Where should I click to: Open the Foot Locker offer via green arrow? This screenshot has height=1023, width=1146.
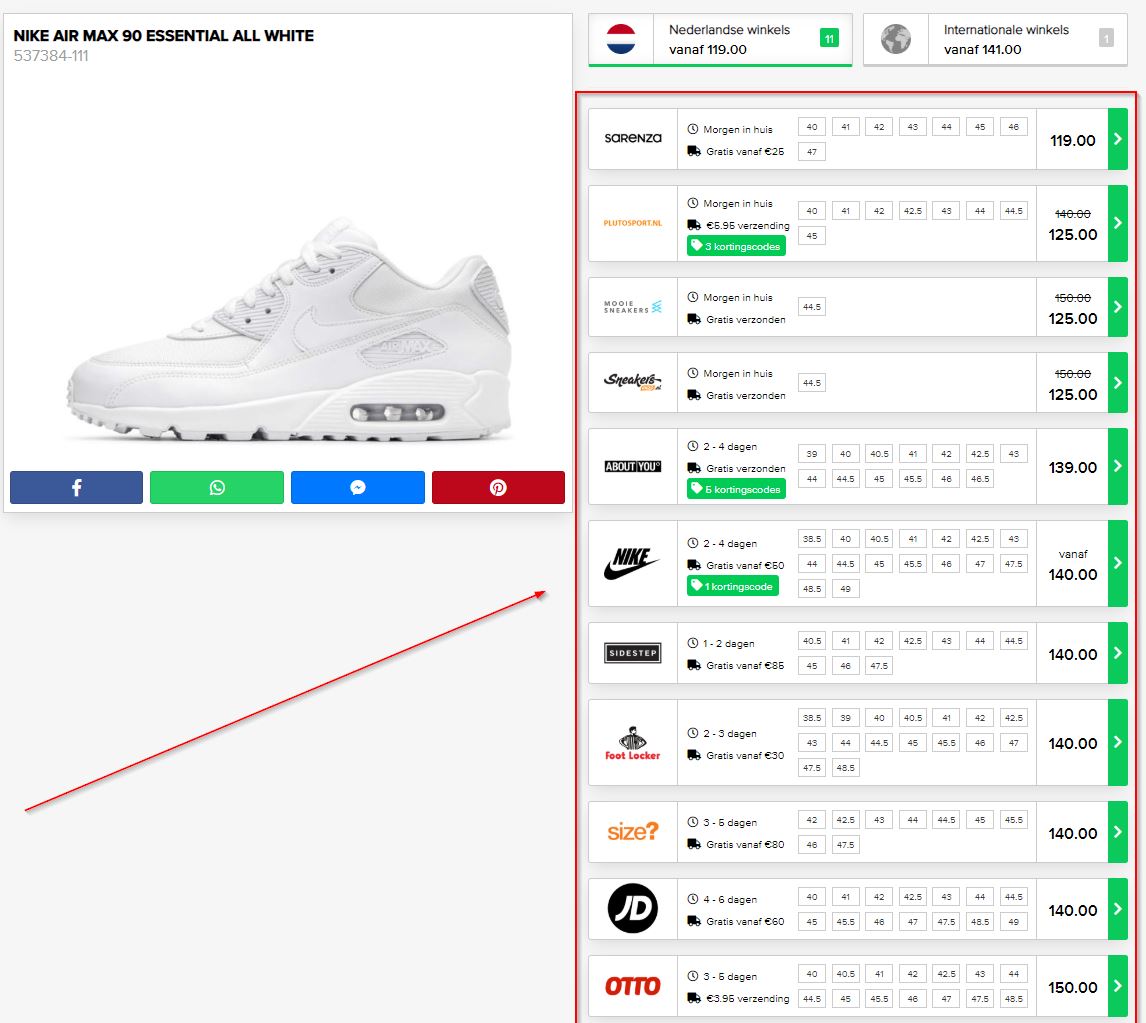1117,742
